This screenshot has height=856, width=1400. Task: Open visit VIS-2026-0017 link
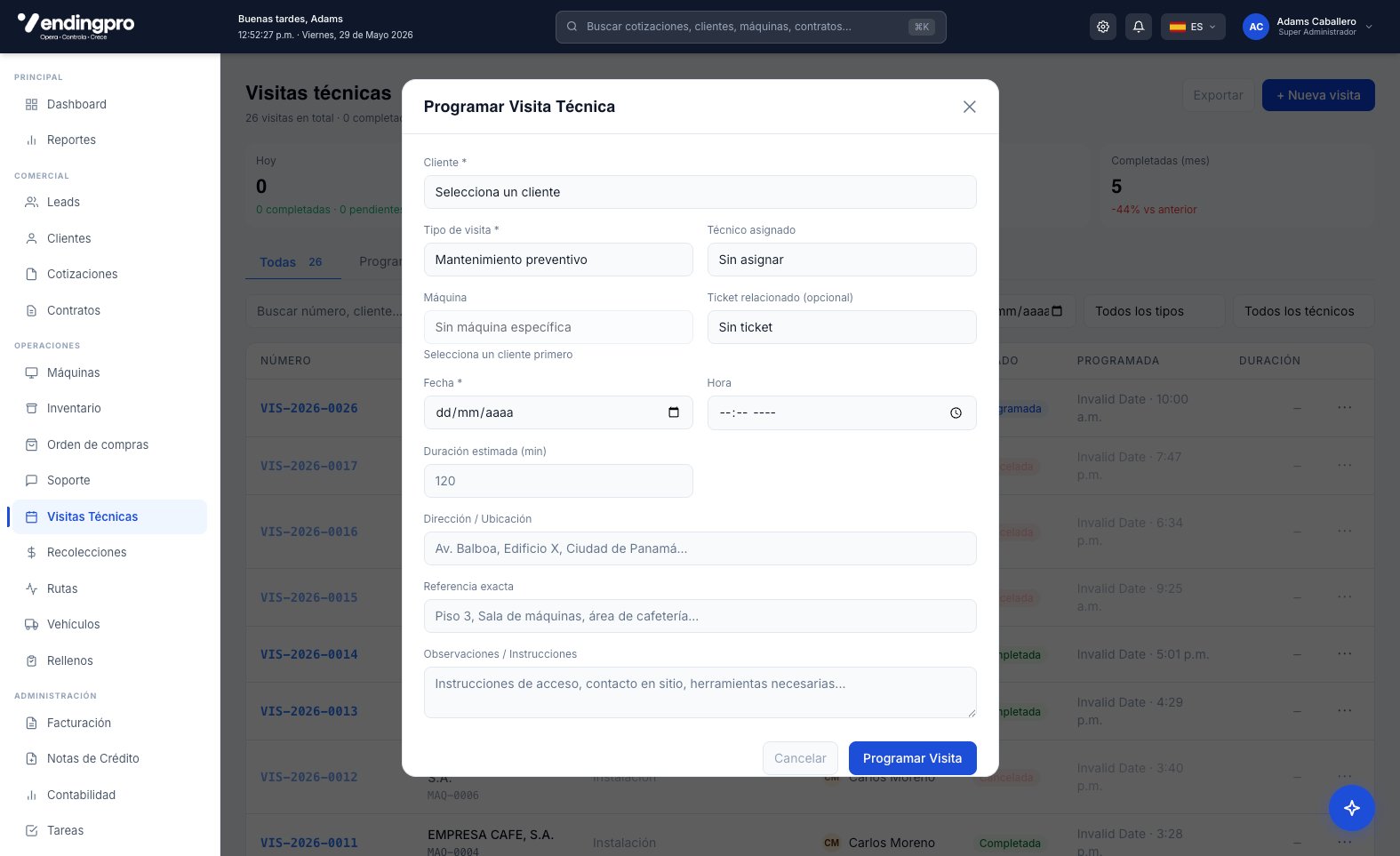[308, 466]
